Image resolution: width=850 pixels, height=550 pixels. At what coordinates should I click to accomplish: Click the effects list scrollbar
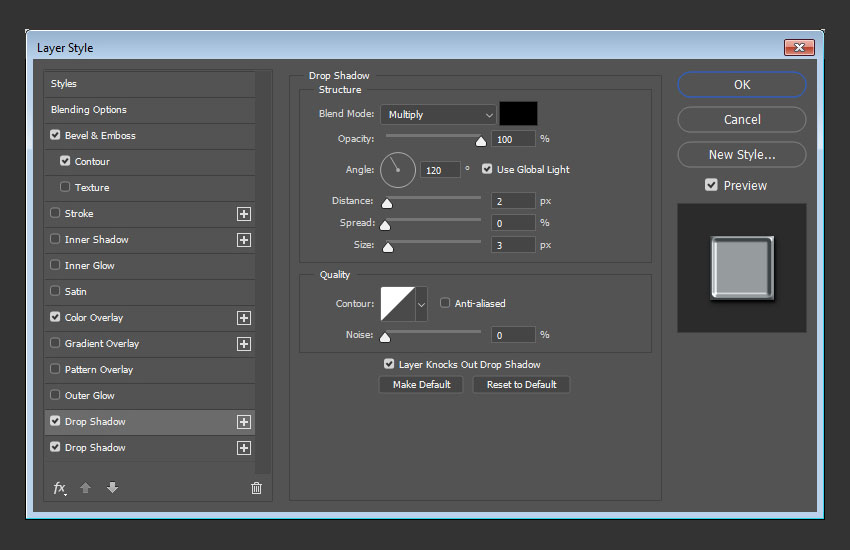(263, 272)
